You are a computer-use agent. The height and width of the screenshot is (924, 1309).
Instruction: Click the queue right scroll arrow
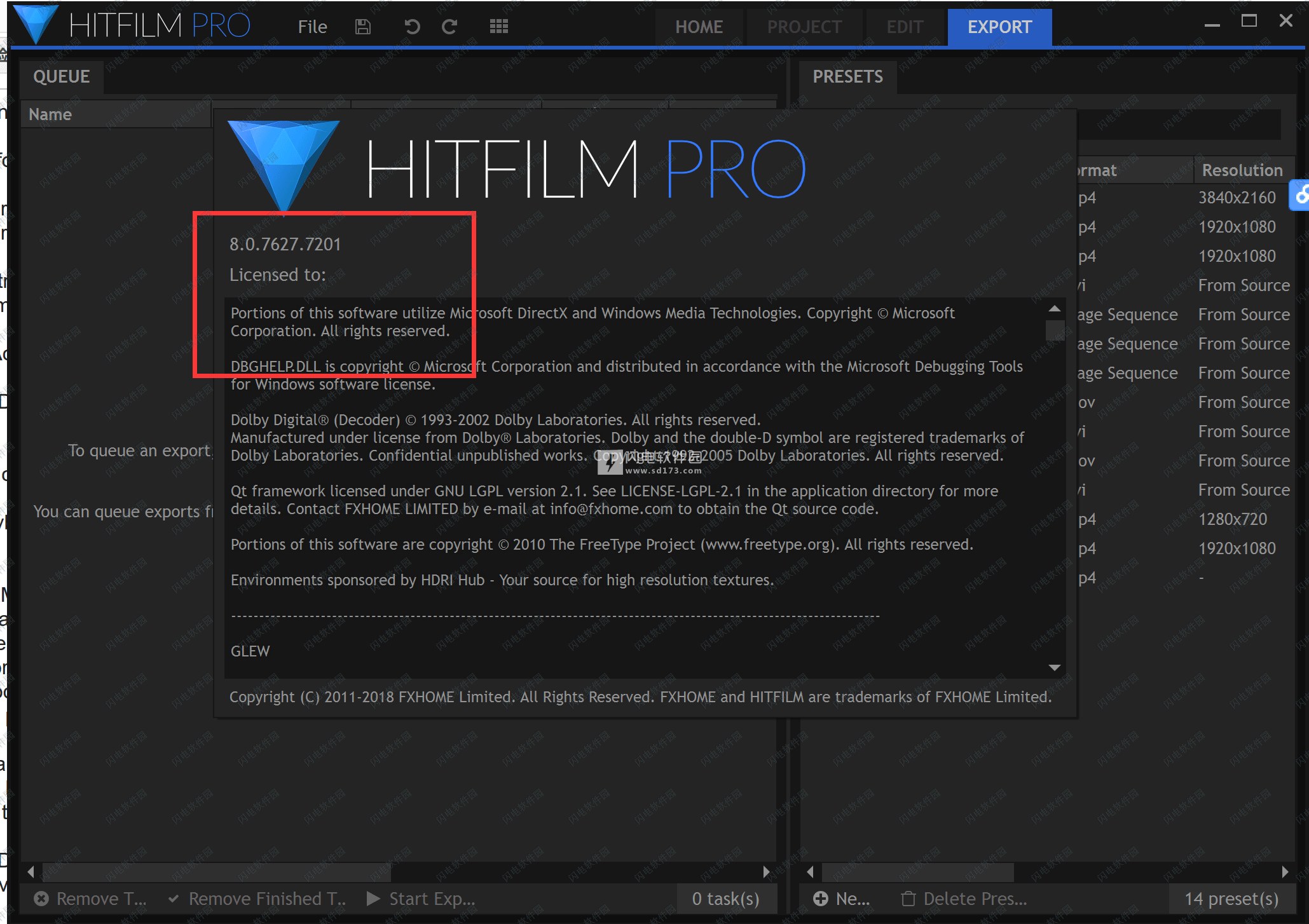point(766,871)
